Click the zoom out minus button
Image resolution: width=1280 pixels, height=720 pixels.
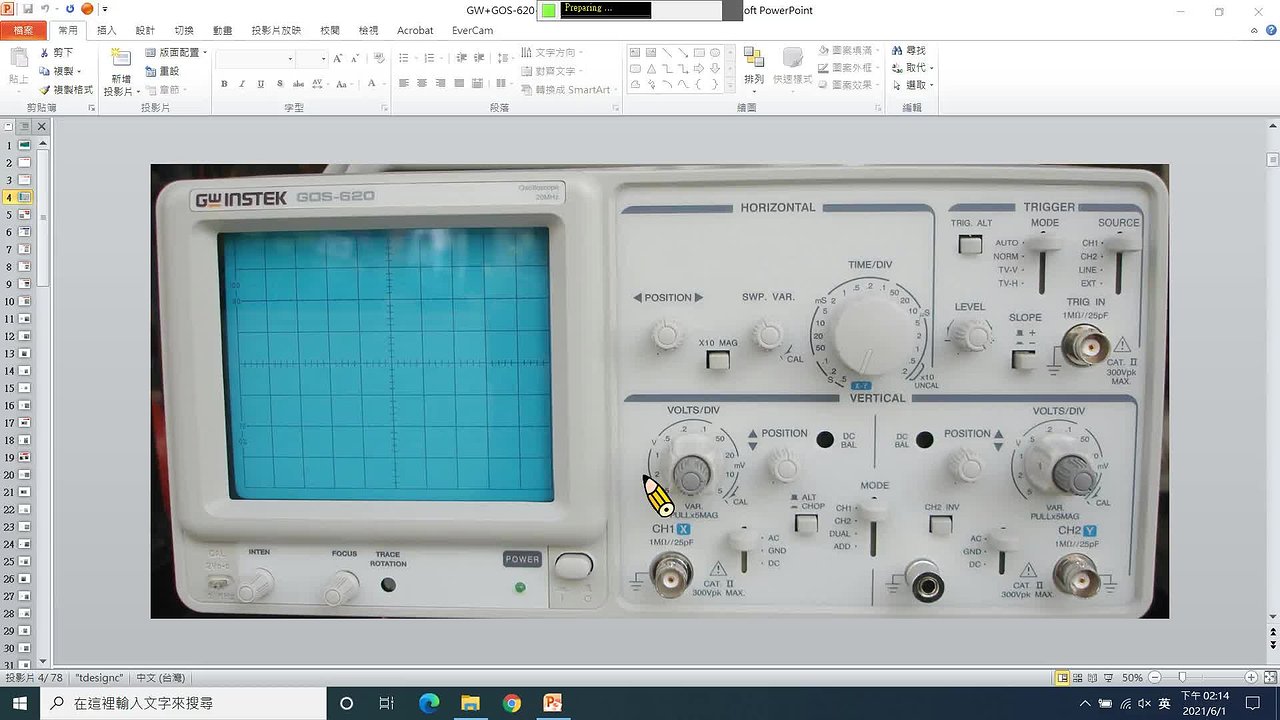pos(1154,678)
